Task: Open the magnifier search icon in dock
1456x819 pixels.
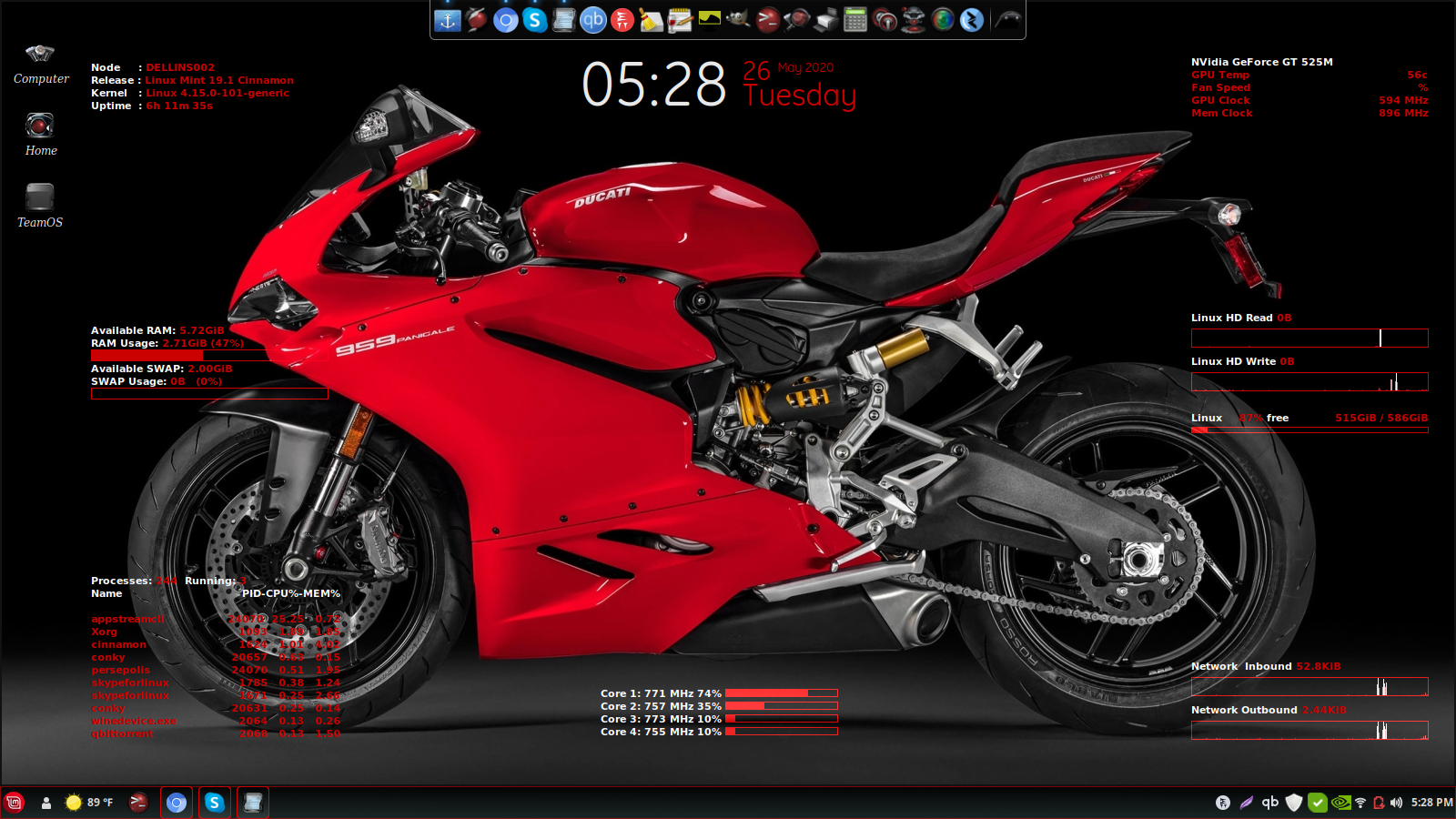Action: [796, 20]
